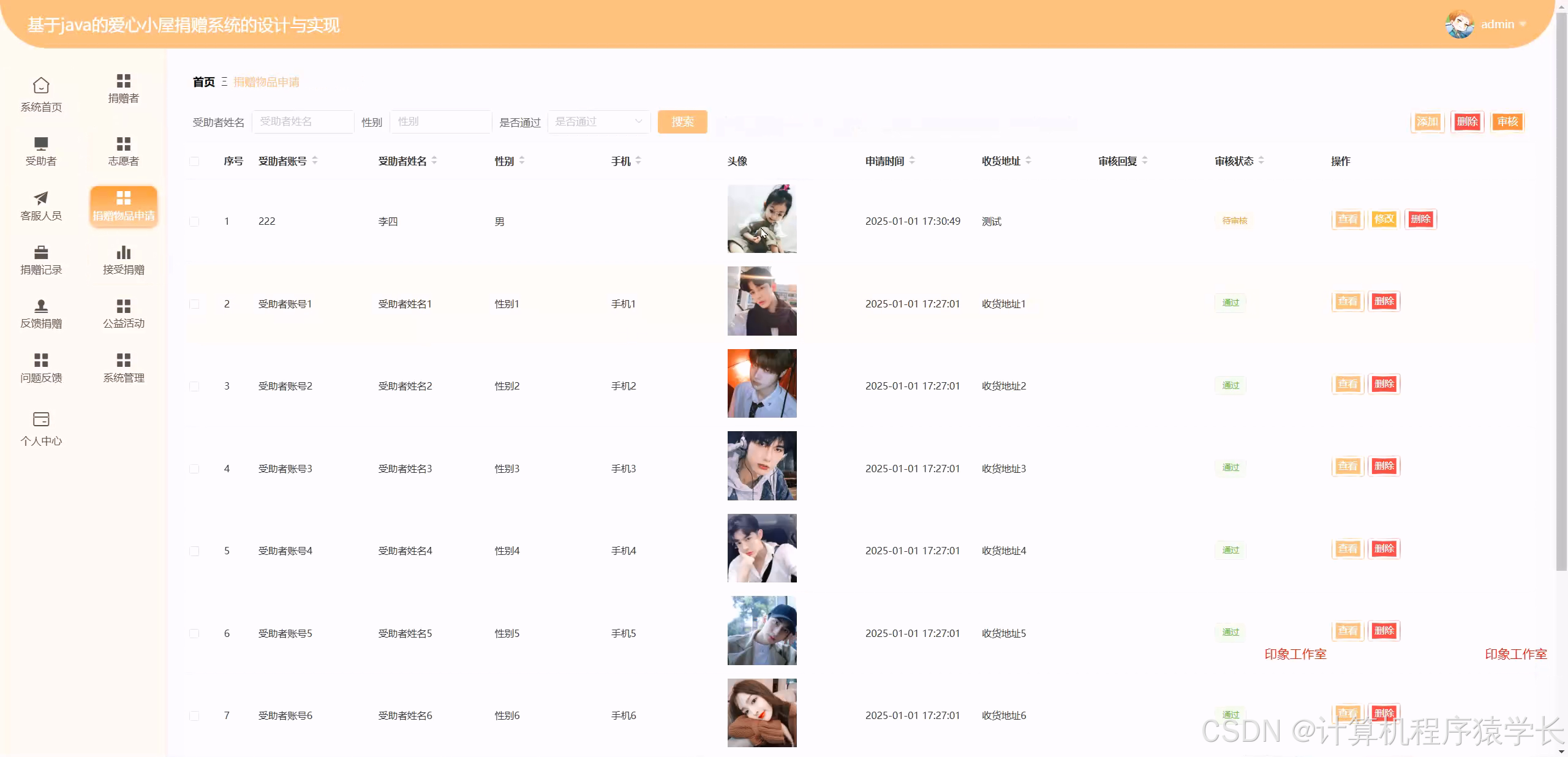Open the 受助者 monitor icon
The image size is (1568, 757).
click(x=40, y=143)
